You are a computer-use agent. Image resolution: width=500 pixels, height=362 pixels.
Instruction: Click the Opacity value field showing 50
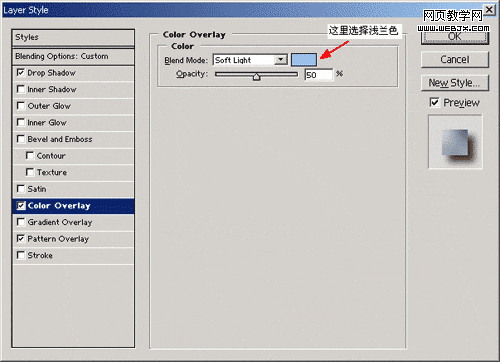(319, 75)
